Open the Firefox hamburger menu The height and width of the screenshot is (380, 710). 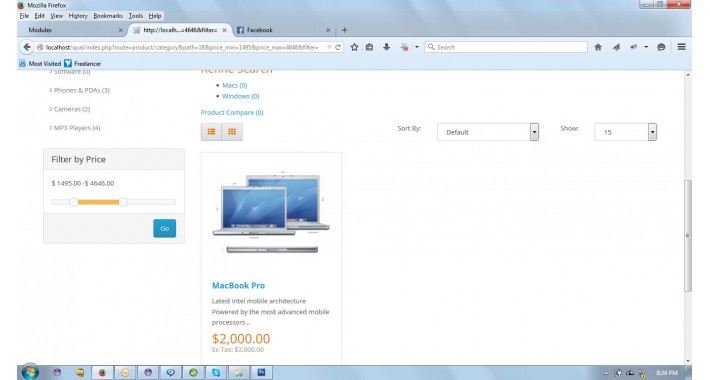[681, 47]
